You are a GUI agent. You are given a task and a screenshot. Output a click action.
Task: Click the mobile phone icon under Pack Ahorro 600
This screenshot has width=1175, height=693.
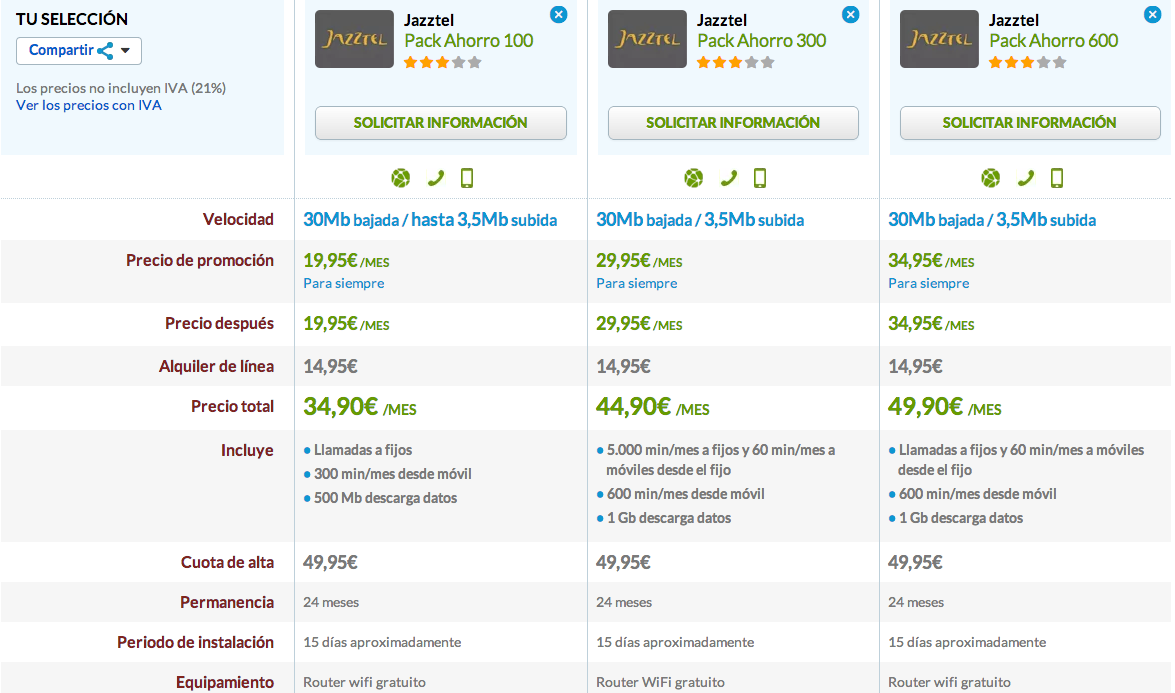[1057, 178]
